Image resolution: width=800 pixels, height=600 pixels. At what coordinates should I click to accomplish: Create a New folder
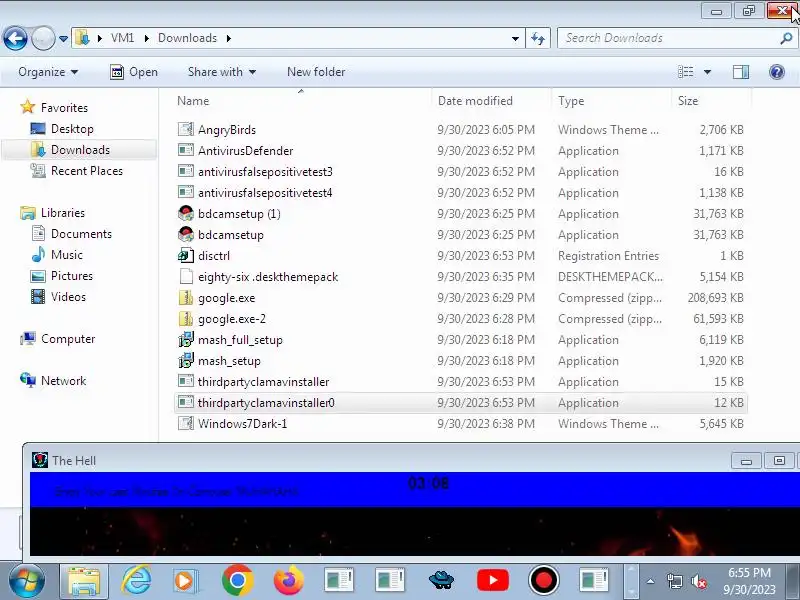click(316, 72)
